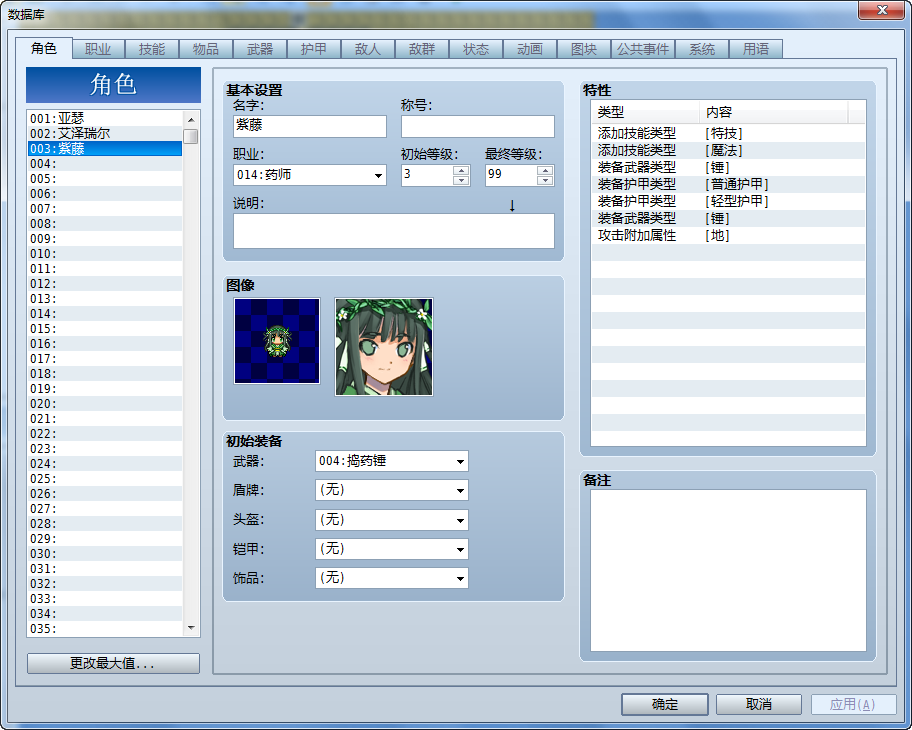Select the 武器 tab
Image resolution: width=912 pixels, height=730 pixels.
(260, 49)
